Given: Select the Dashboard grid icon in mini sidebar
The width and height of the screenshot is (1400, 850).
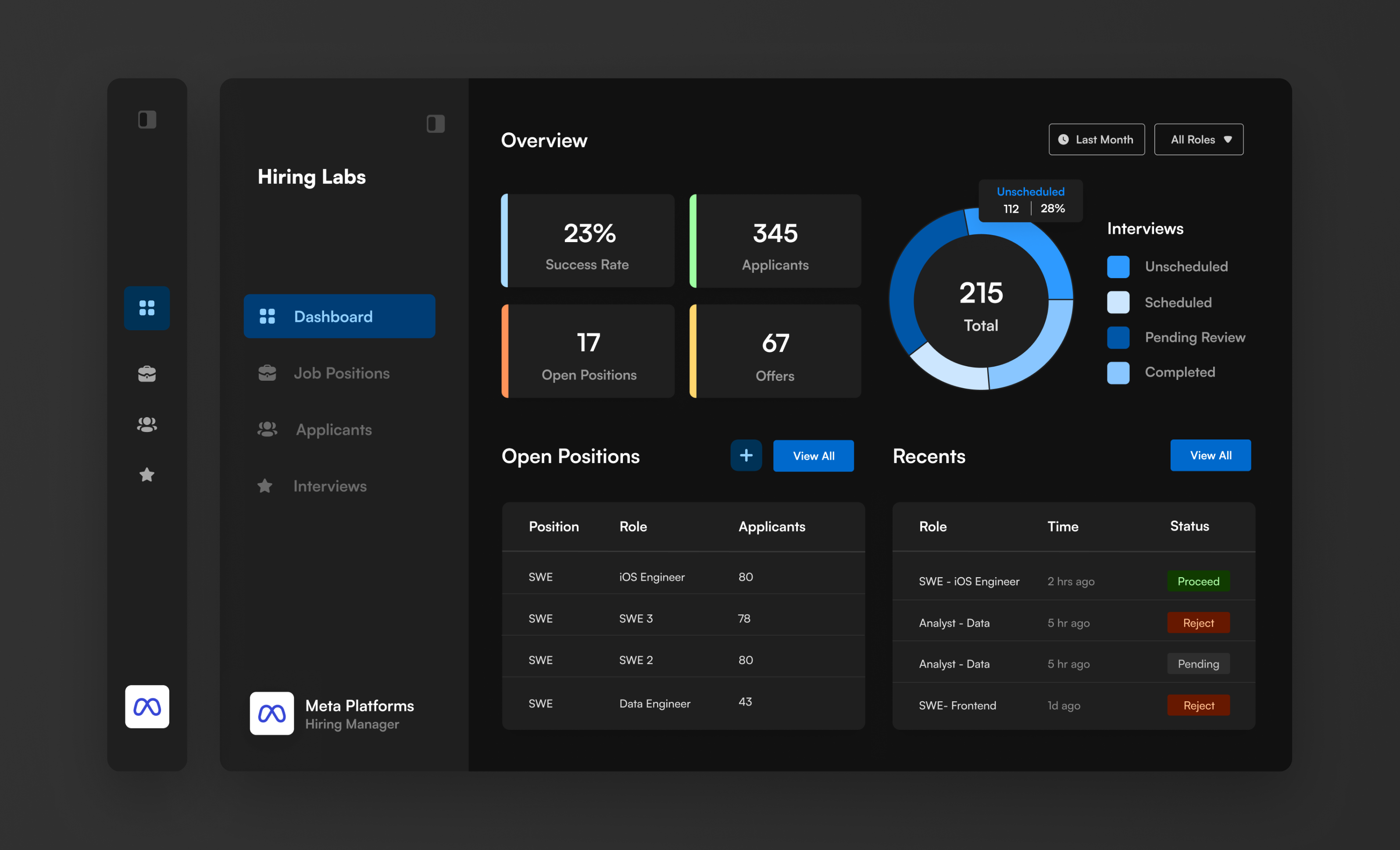Looking at the screenshot, I should [146, 308].
